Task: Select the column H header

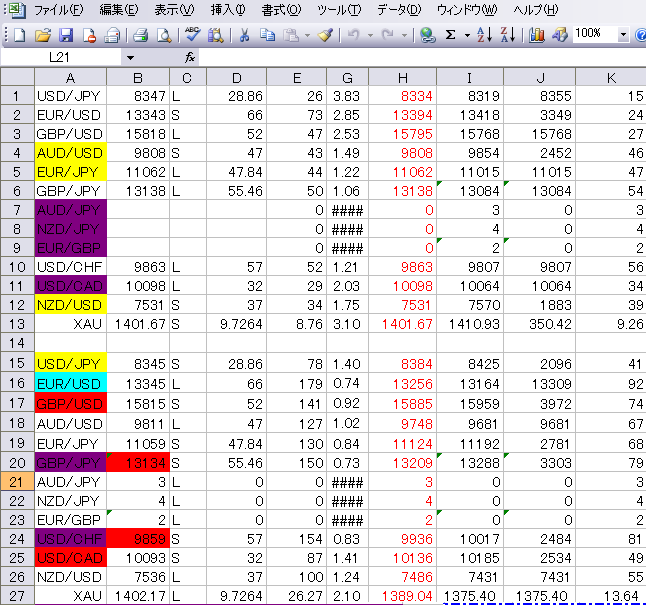Action: coord(401,77)
